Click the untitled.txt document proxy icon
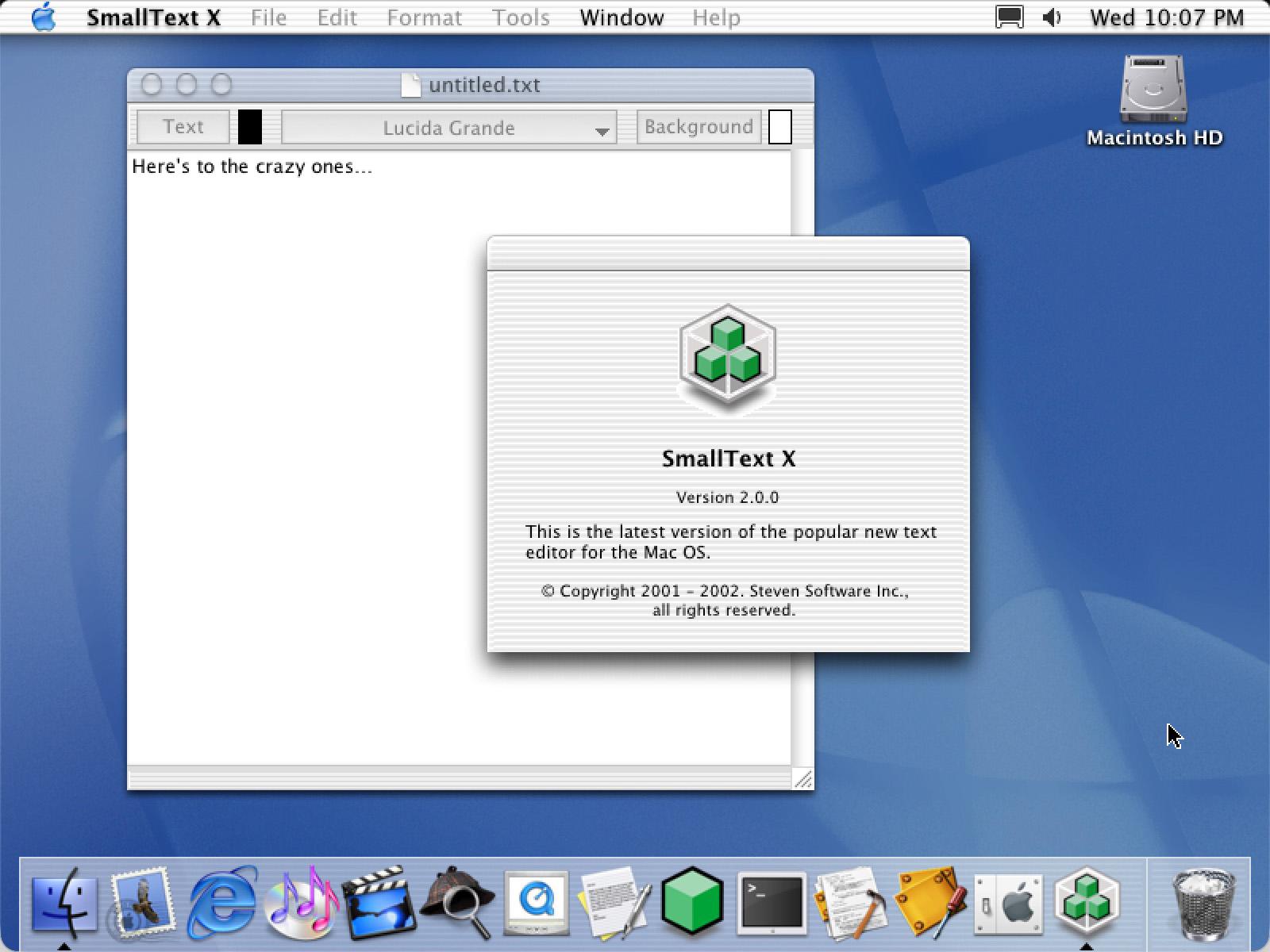This screenshot has width=1270, height=952. (x=410, y=85)
